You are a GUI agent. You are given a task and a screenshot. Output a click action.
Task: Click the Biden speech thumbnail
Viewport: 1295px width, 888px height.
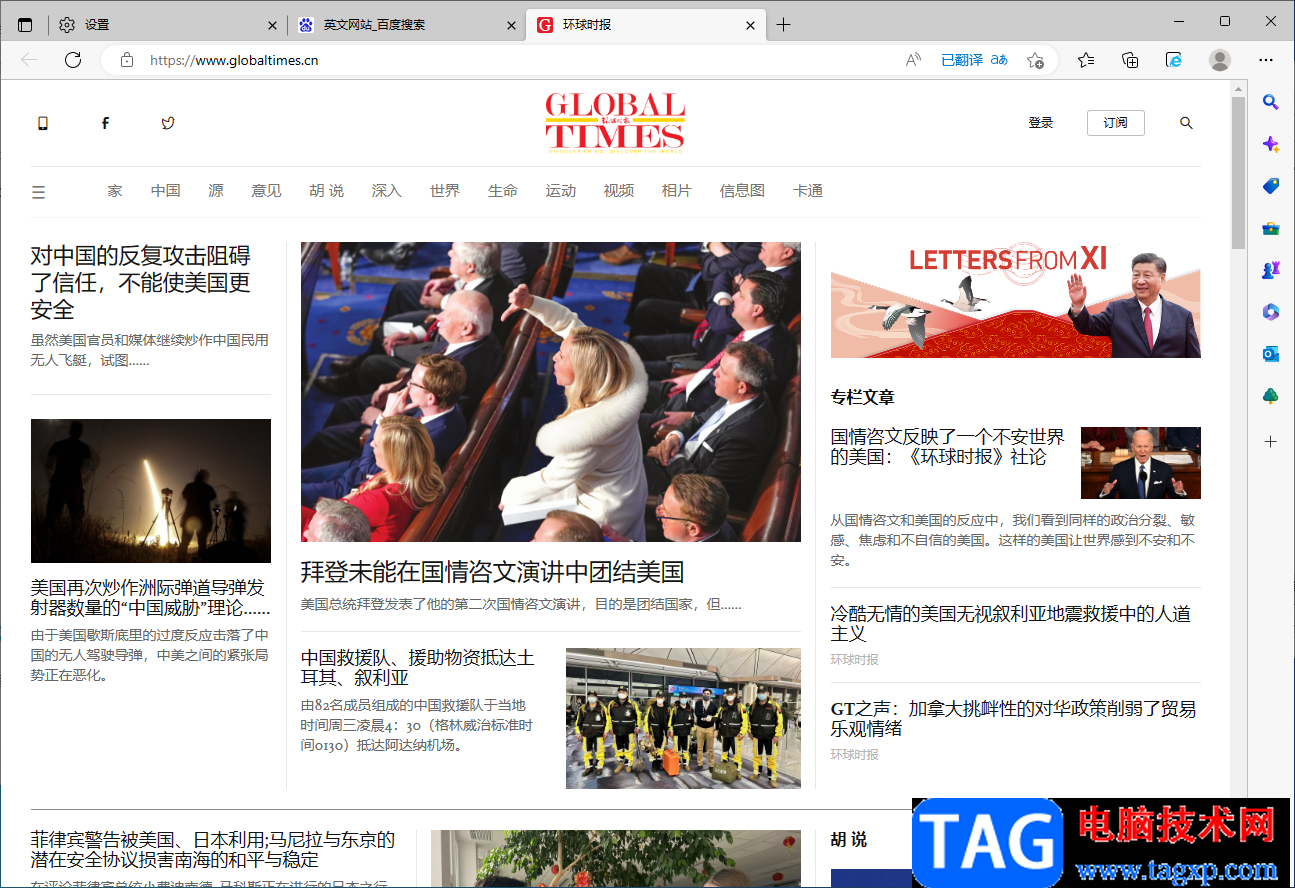coord(1141,463)
